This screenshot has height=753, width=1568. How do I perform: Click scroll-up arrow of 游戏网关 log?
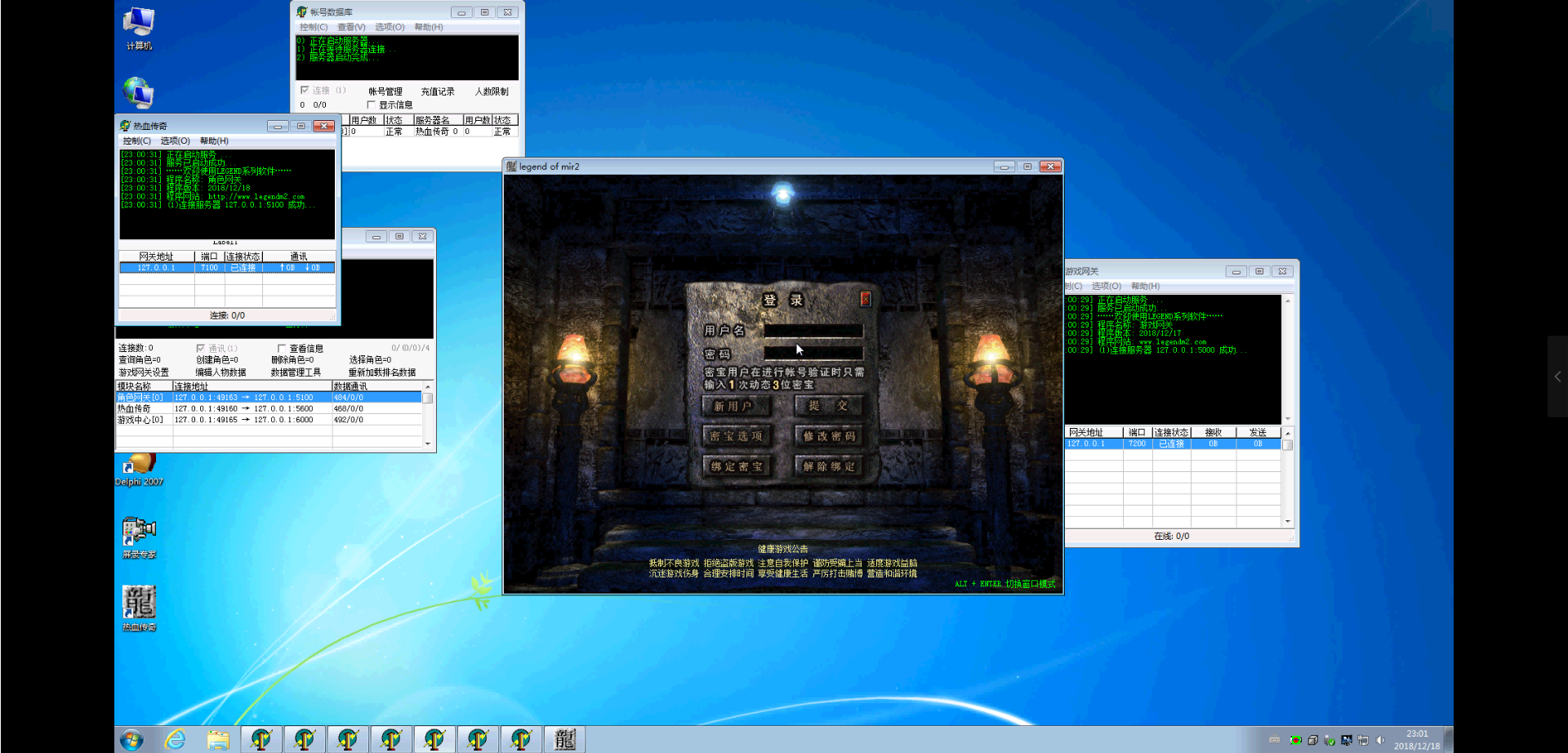pos(1288,300)
